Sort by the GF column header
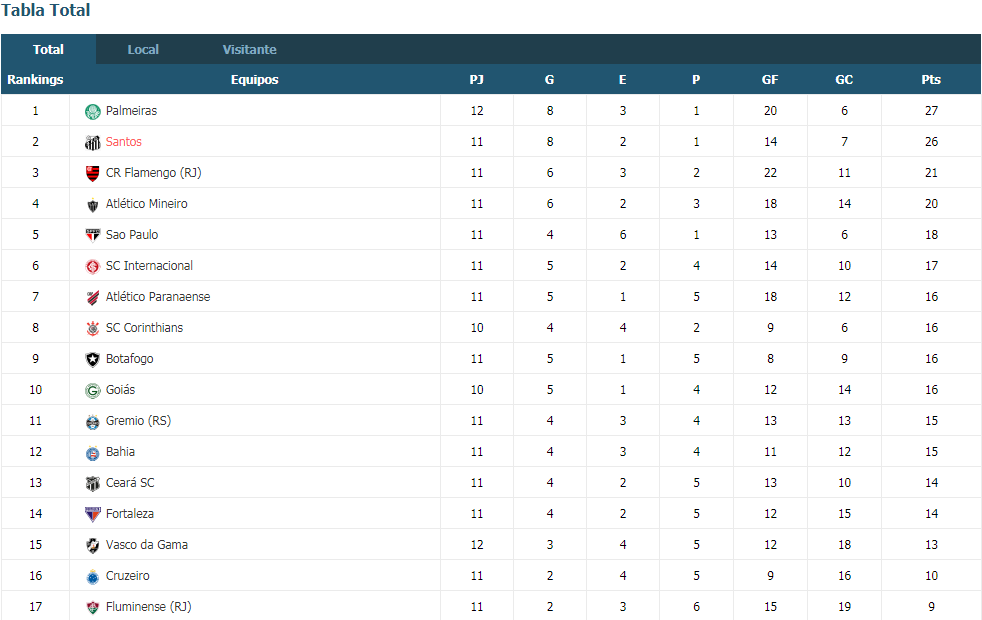The width and height of the screenshot is (982, 620). click(770, 80)
